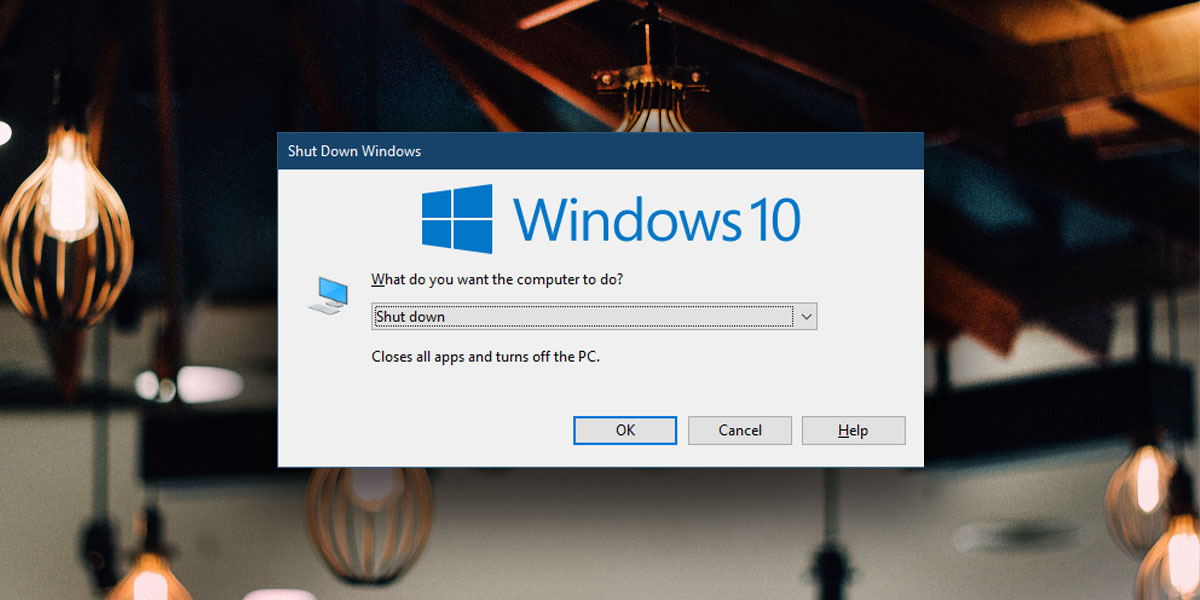The height and width of the screenshot is (600, 1200).
Task: Select the 'Shut down' combo box field
Action: 594,317
